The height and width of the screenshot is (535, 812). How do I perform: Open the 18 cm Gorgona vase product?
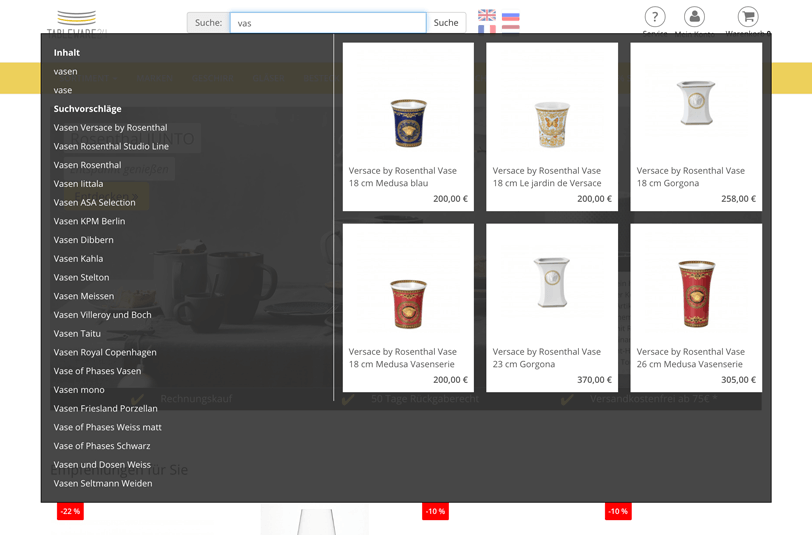(x=696, y=127)
